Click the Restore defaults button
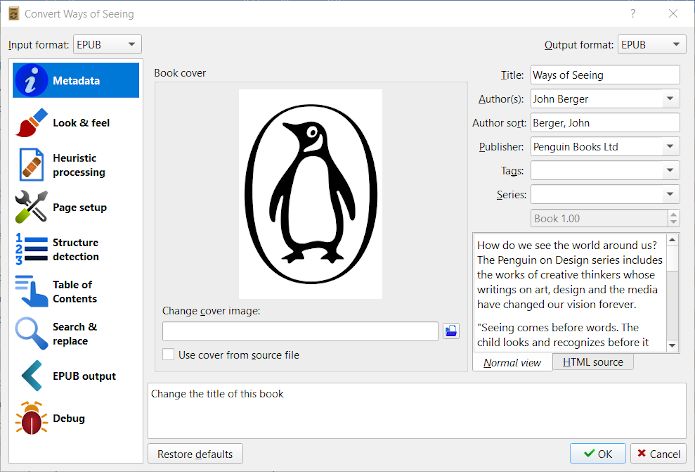The image size is (695, 472). [x=195, y=454]
